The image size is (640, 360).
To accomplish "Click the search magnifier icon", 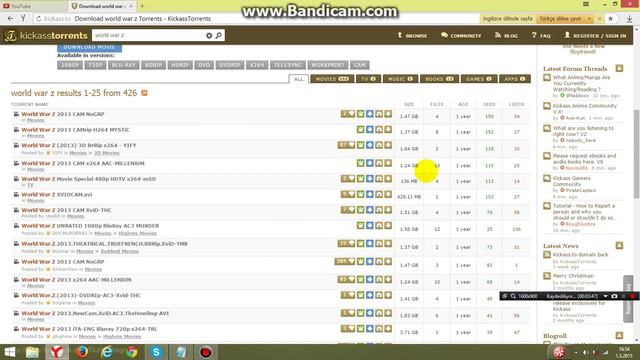I will [x=219, y=36].
